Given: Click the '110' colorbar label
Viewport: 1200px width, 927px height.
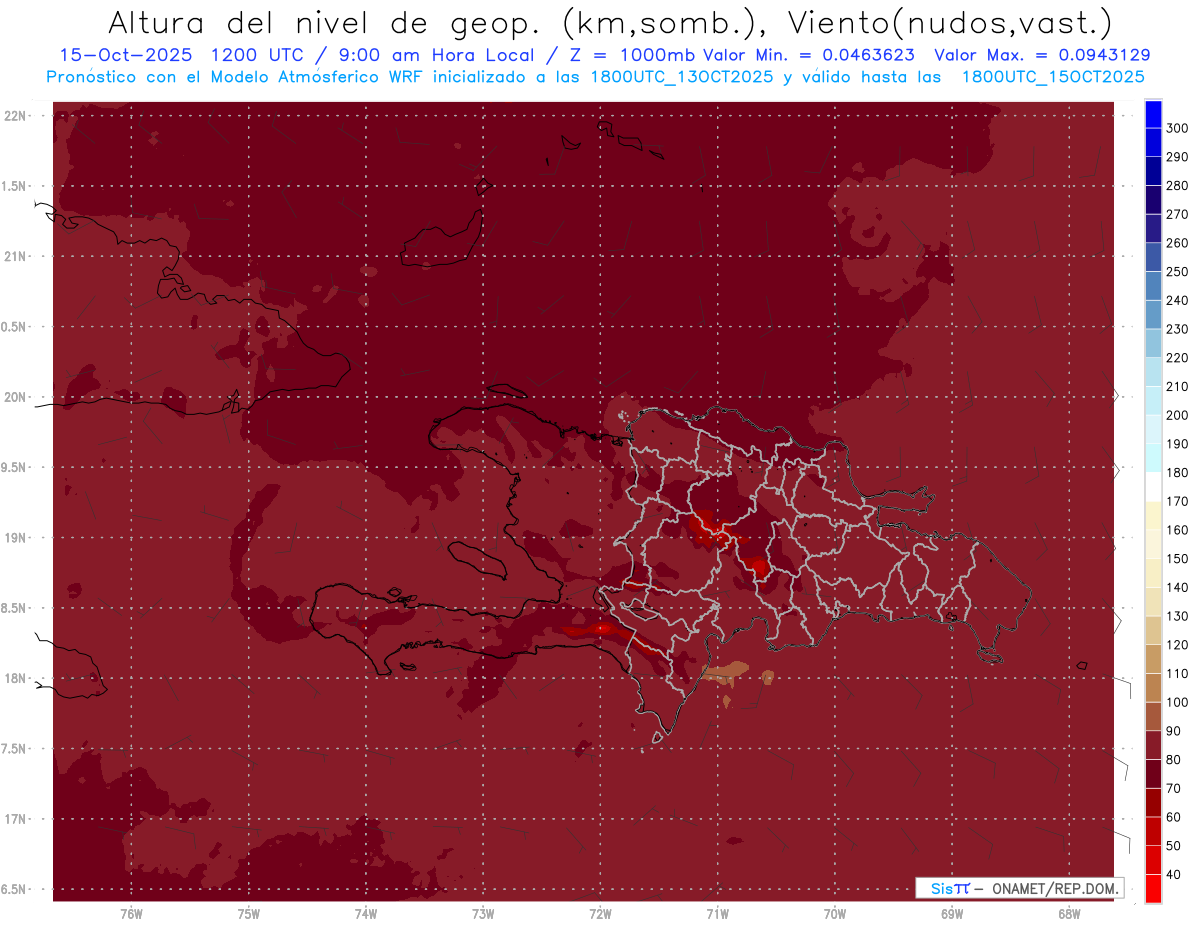Looking at the screenshot, I should click(1177, 674).
